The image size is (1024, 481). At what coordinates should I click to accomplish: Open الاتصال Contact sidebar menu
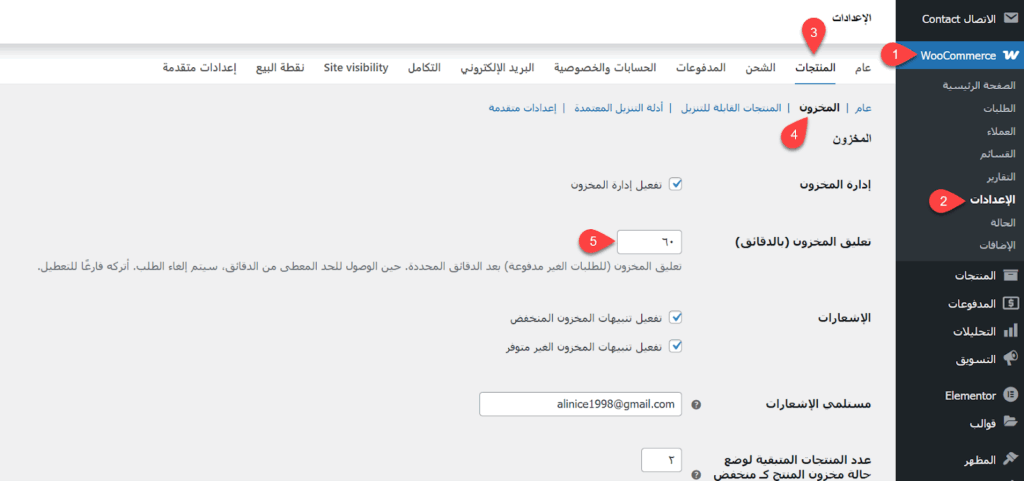[x=960, y=19]
